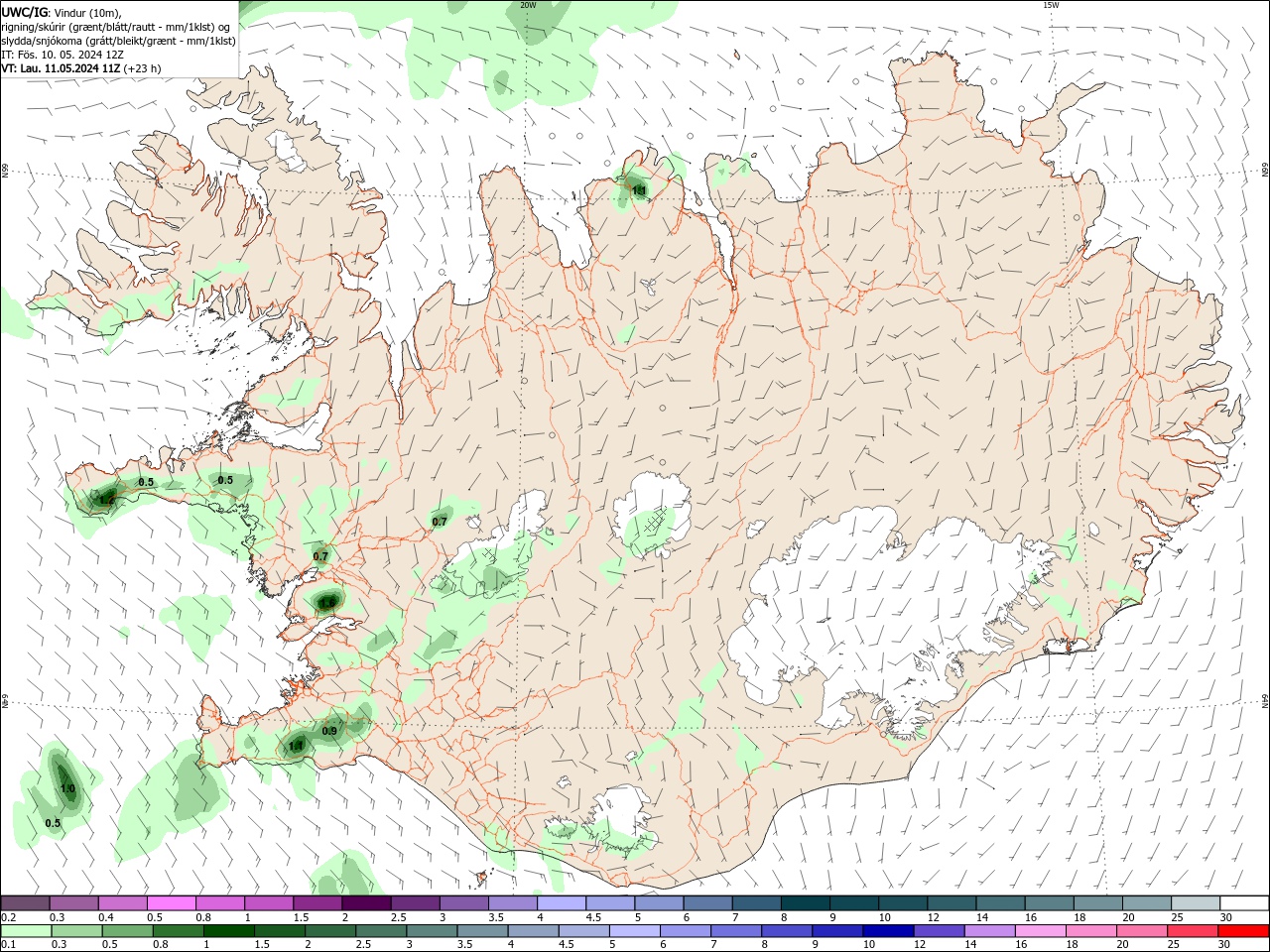Pick lower scale swatch starting at 0.5

click(127, 931)
